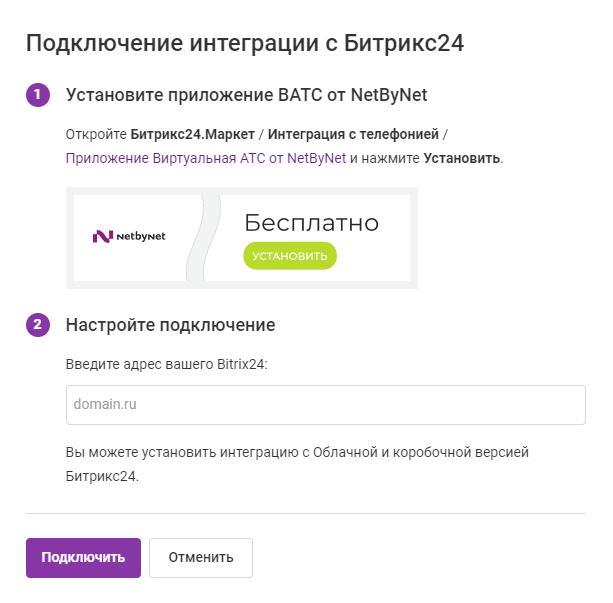The image size is (613, 603).
Task: Click the bold Установить word in instructions
Action: (461, 158)
